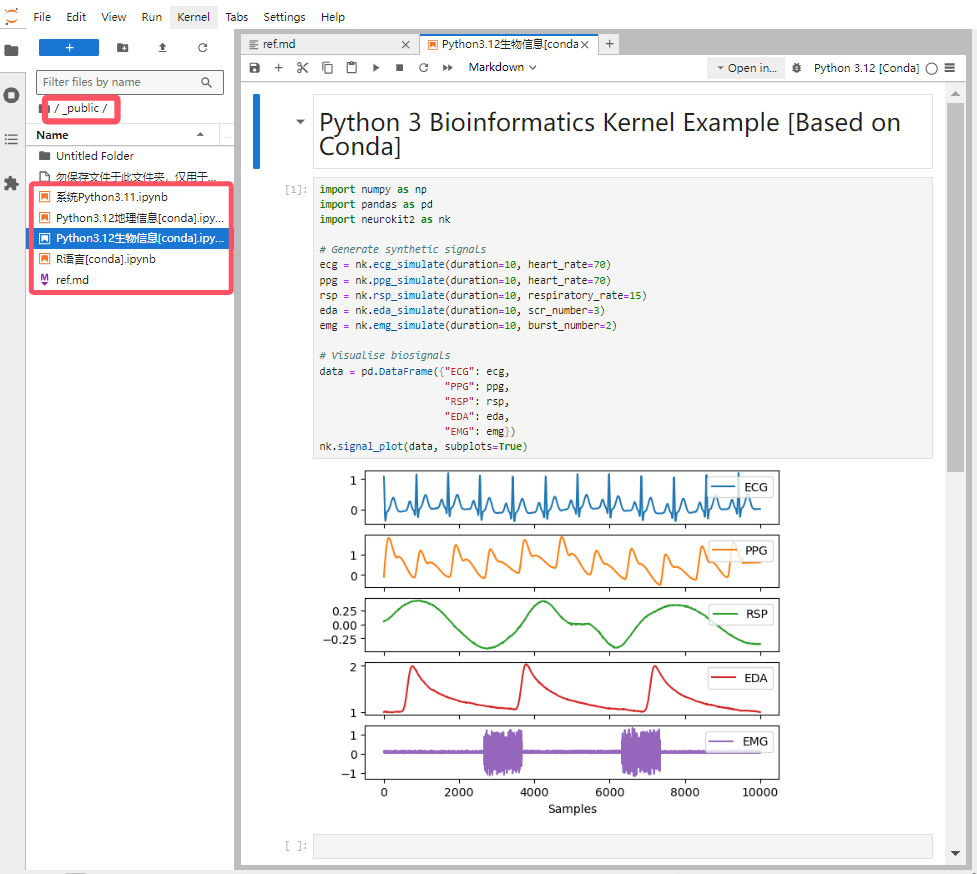Switch kernel via Python 3.12 [Conda]
Image resolution: width=977 pixels, height=874 pixels.
coord(866,68)
